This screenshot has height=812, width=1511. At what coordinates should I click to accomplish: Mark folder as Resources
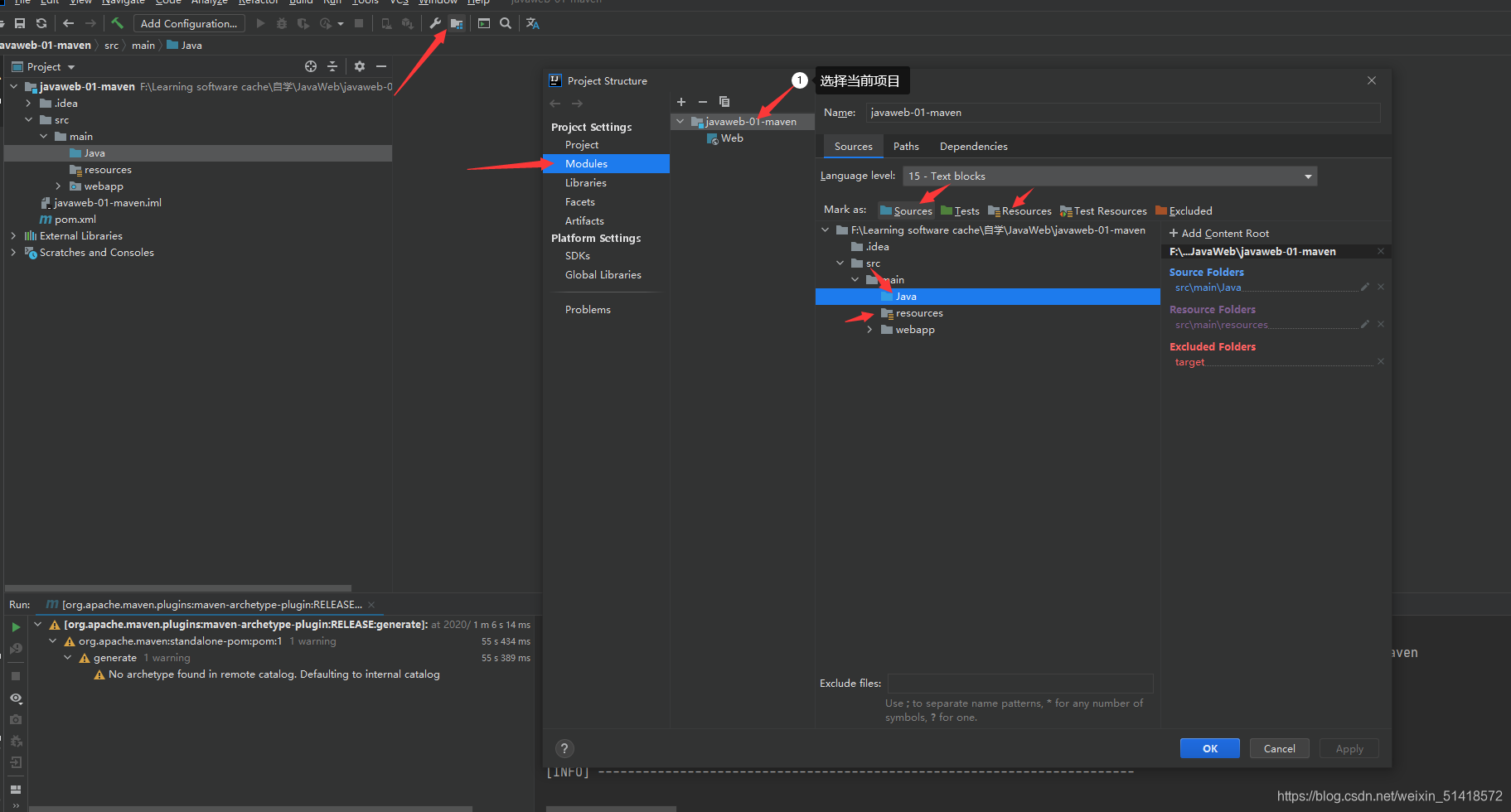[1019, 210]
